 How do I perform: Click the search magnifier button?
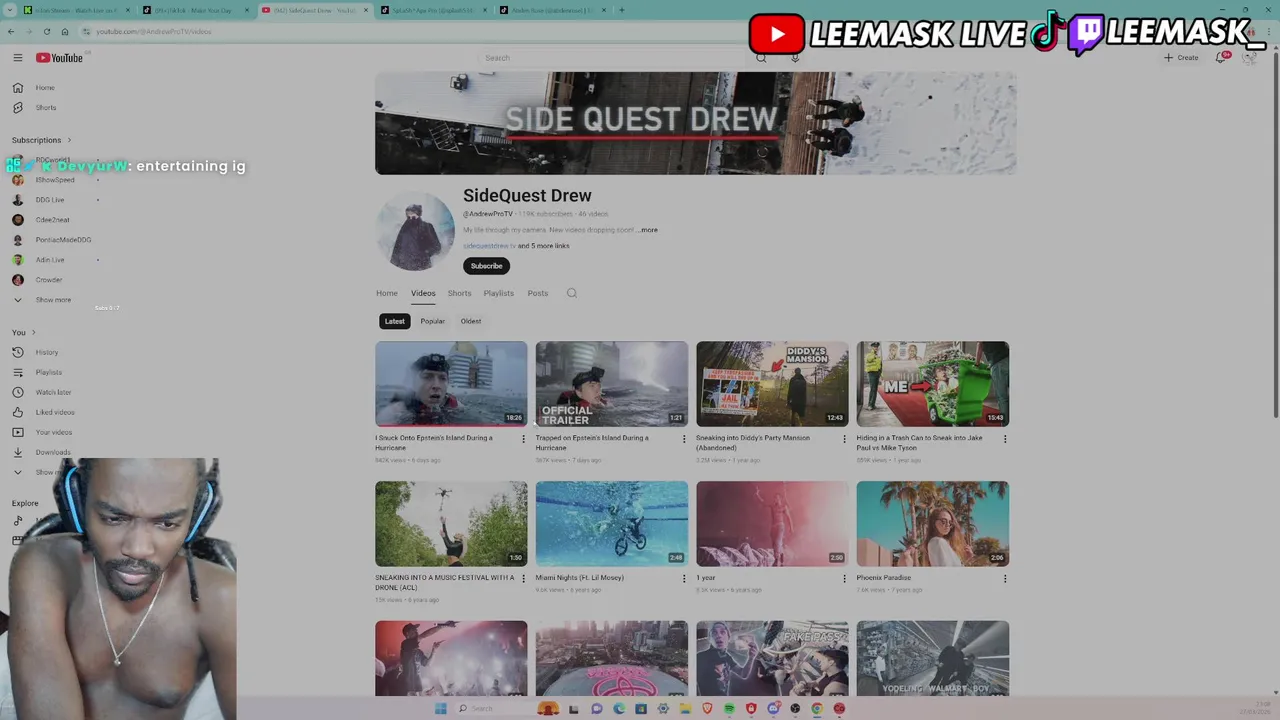tap(761, 58)
